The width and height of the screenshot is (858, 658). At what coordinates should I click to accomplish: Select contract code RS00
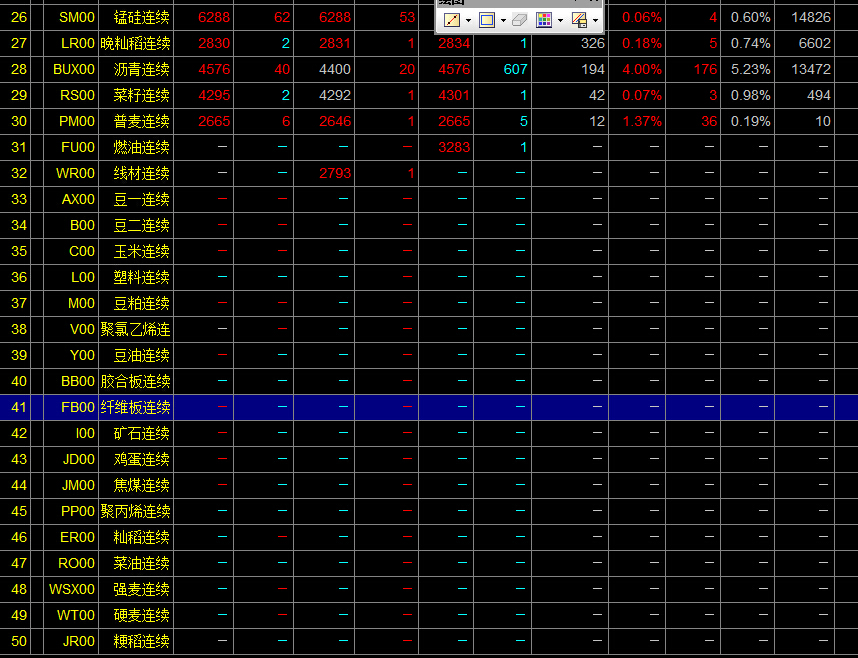pyautogui.click(x=77, y=95)
